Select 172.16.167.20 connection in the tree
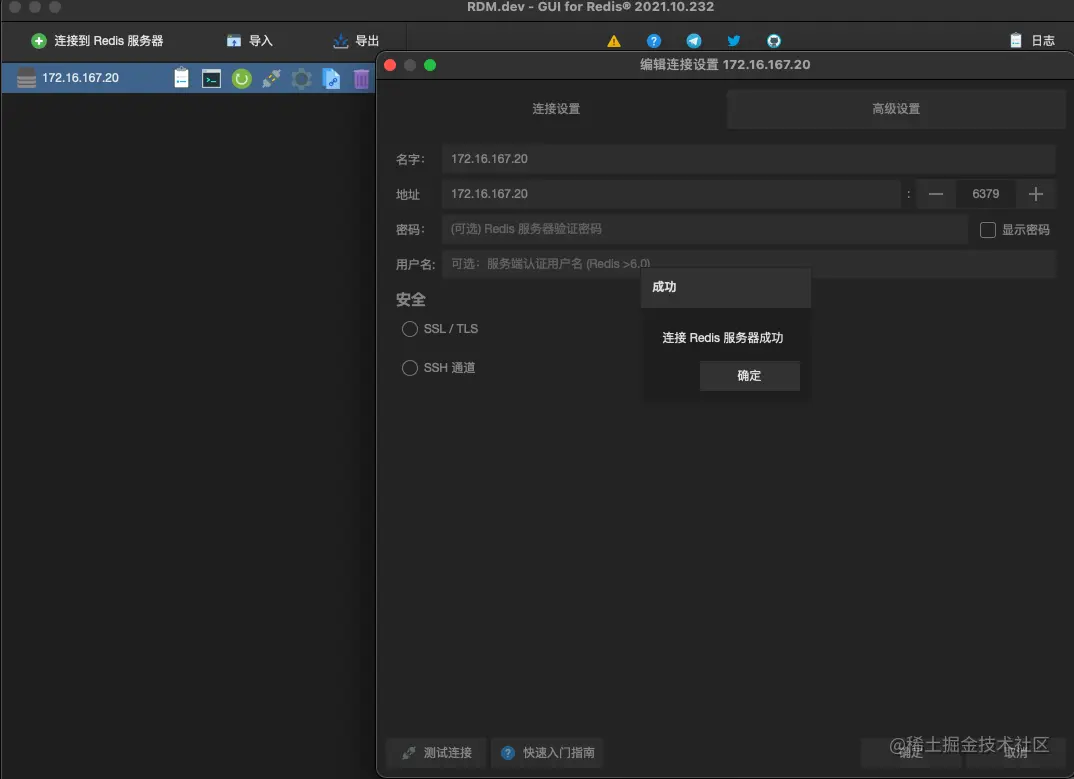Image resolution: width=1074 pixels, height=779 pixels. click(x=188, y=78)
